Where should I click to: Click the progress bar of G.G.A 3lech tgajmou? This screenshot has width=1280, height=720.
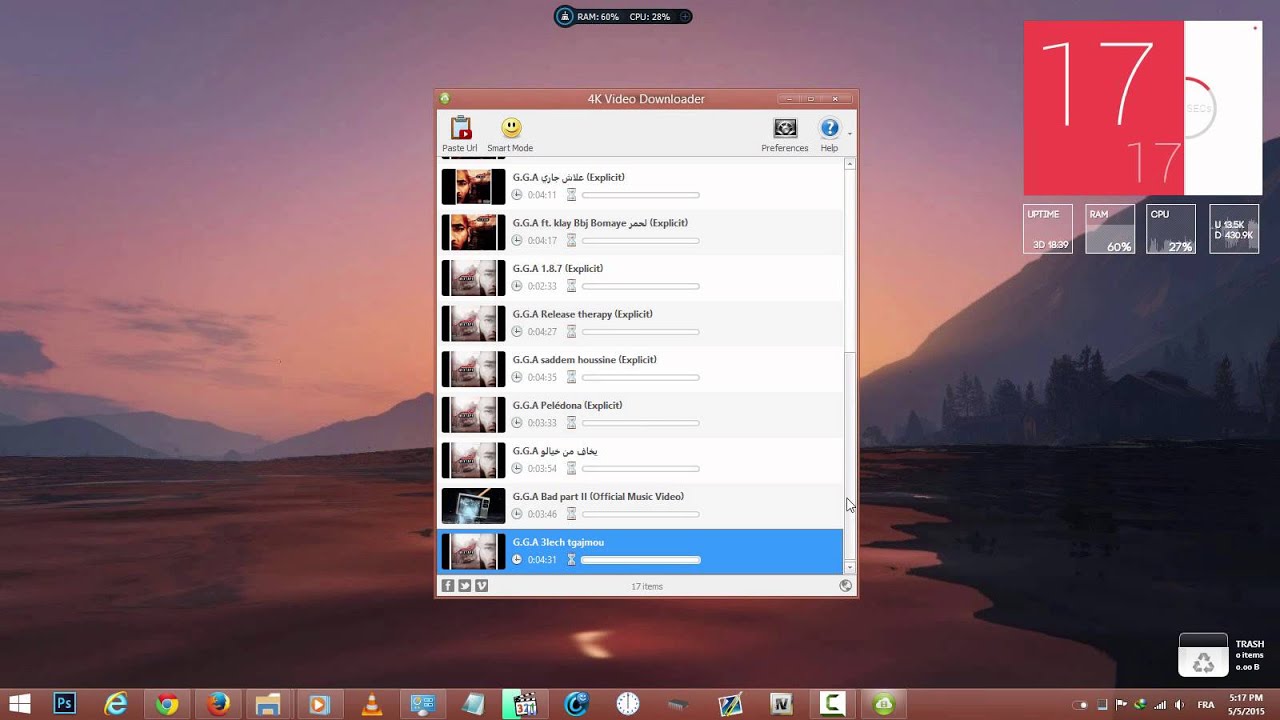click(x=640, y=560)
